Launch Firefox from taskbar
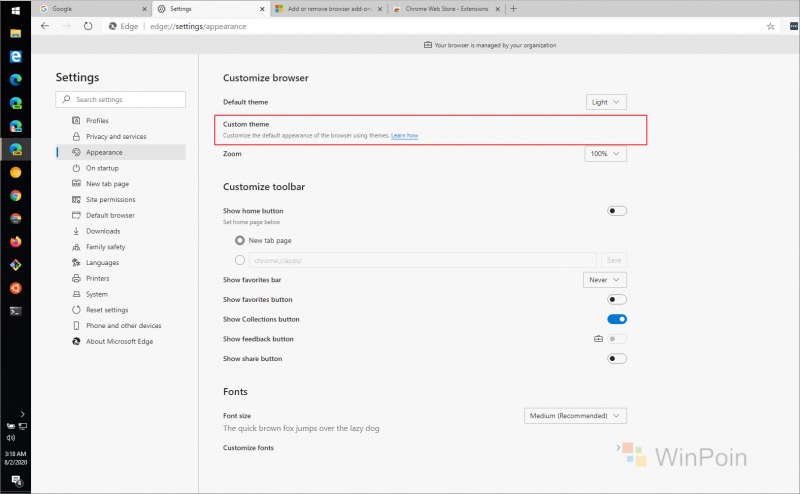Screen dimensions: 800x494 (x=15, y=241)
